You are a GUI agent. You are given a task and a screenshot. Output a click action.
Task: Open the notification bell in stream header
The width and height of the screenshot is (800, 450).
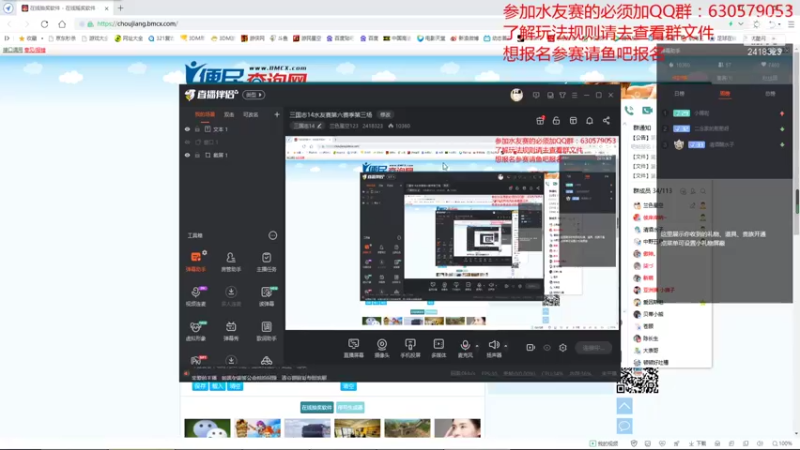click(x=589, y=120)
